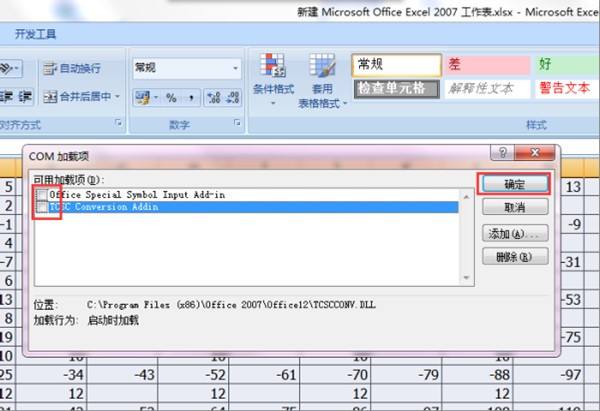Open 数字 group dialog launcher
This screenshot has width=600, height=411.
click(x=237, y=123)
